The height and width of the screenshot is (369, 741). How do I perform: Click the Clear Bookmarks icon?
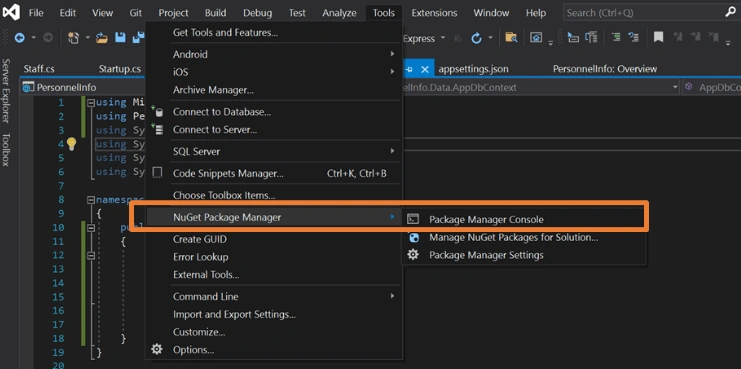click(x=714, y=37)
